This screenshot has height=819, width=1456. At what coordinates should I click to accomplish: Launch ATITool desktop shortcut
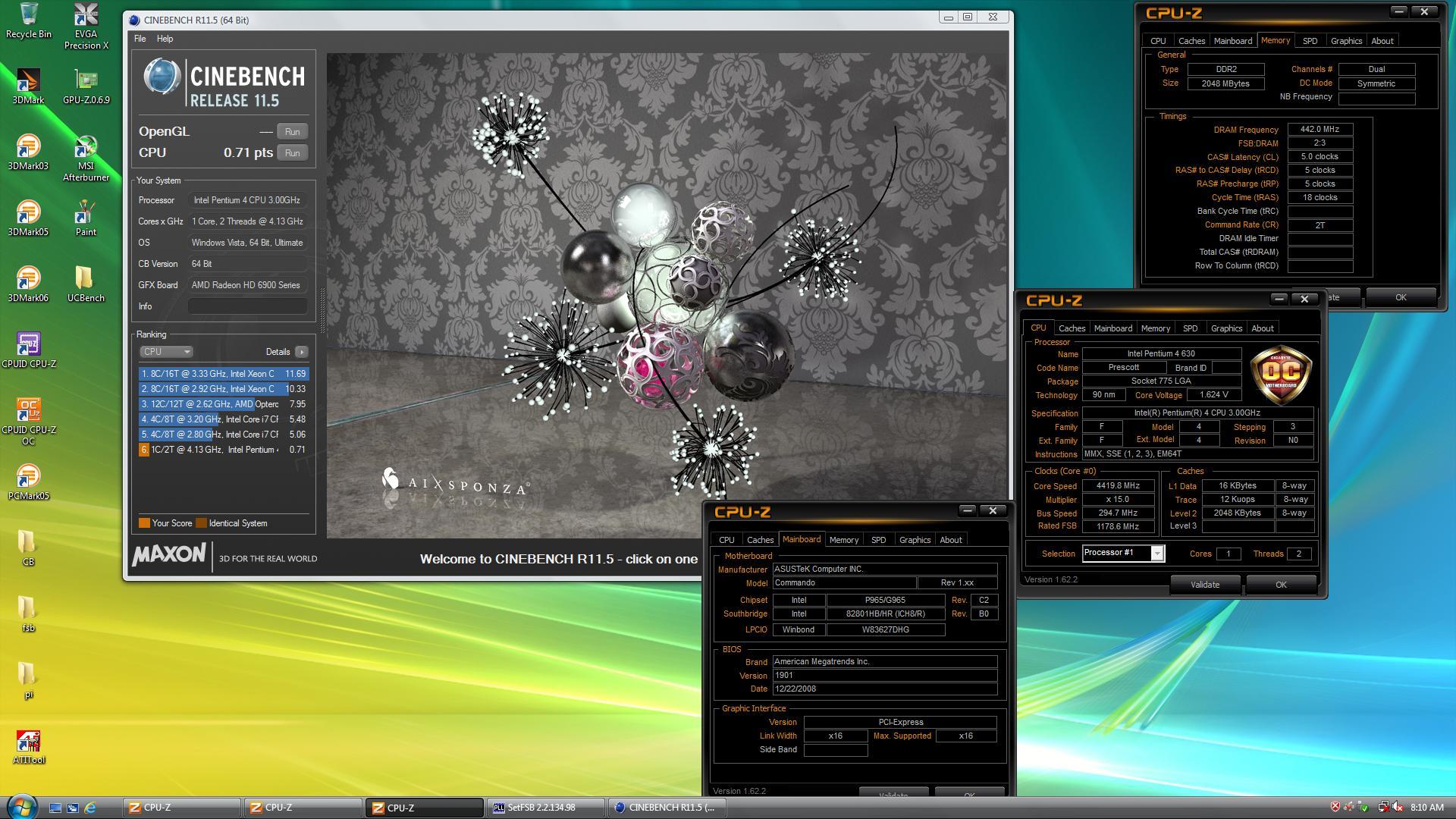pyautogui.click(x=28, y=746)
